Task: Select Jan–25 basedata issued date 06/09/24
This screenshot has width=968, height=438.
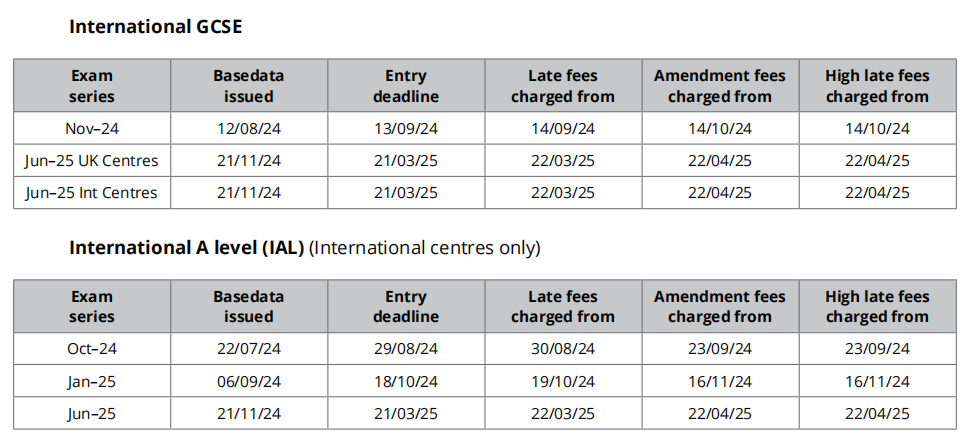Action: point(249,382)
